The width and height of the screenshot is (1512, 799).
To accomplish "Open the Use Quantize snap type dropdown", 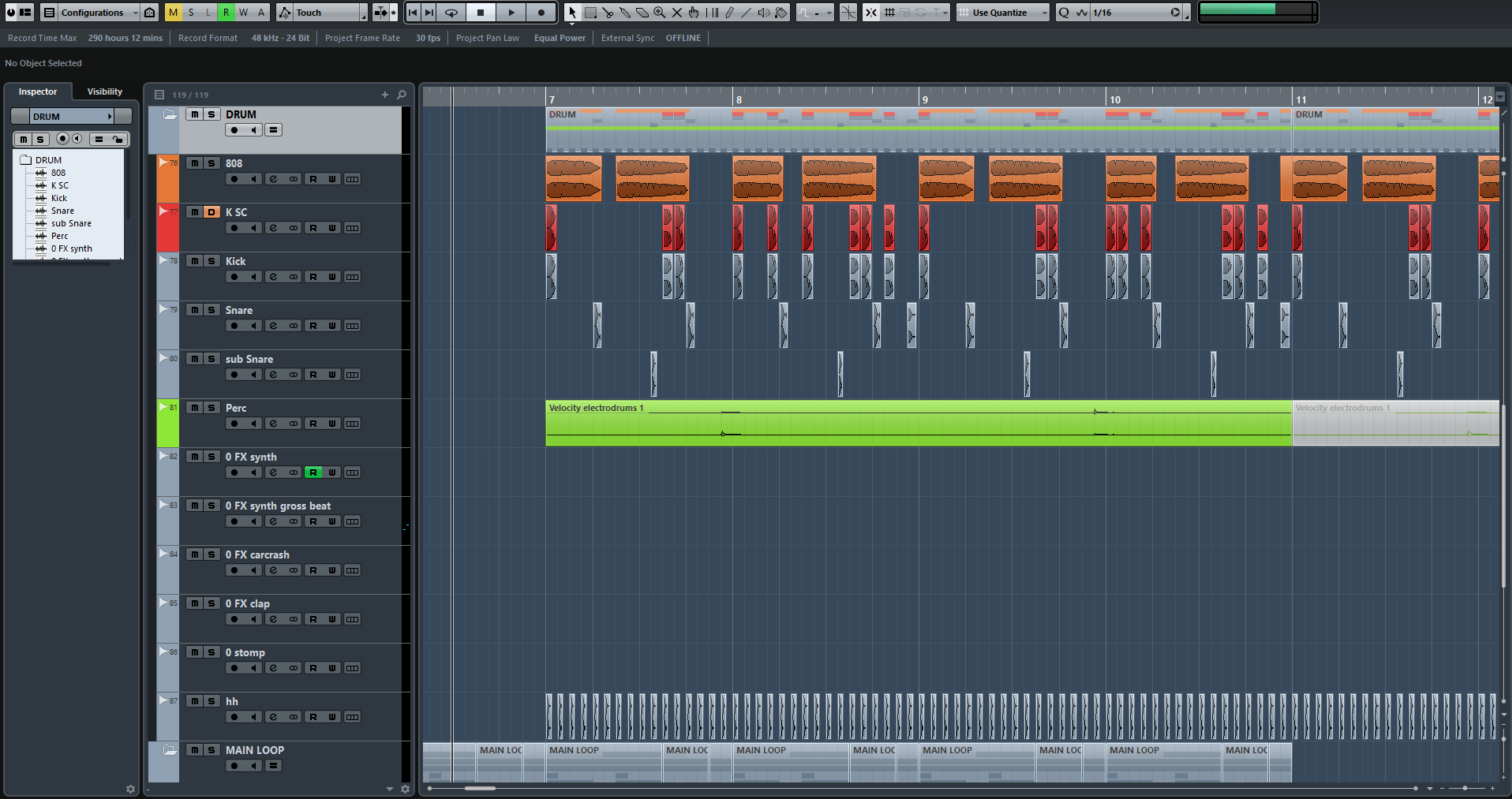I will click(x=1003, y=13).
